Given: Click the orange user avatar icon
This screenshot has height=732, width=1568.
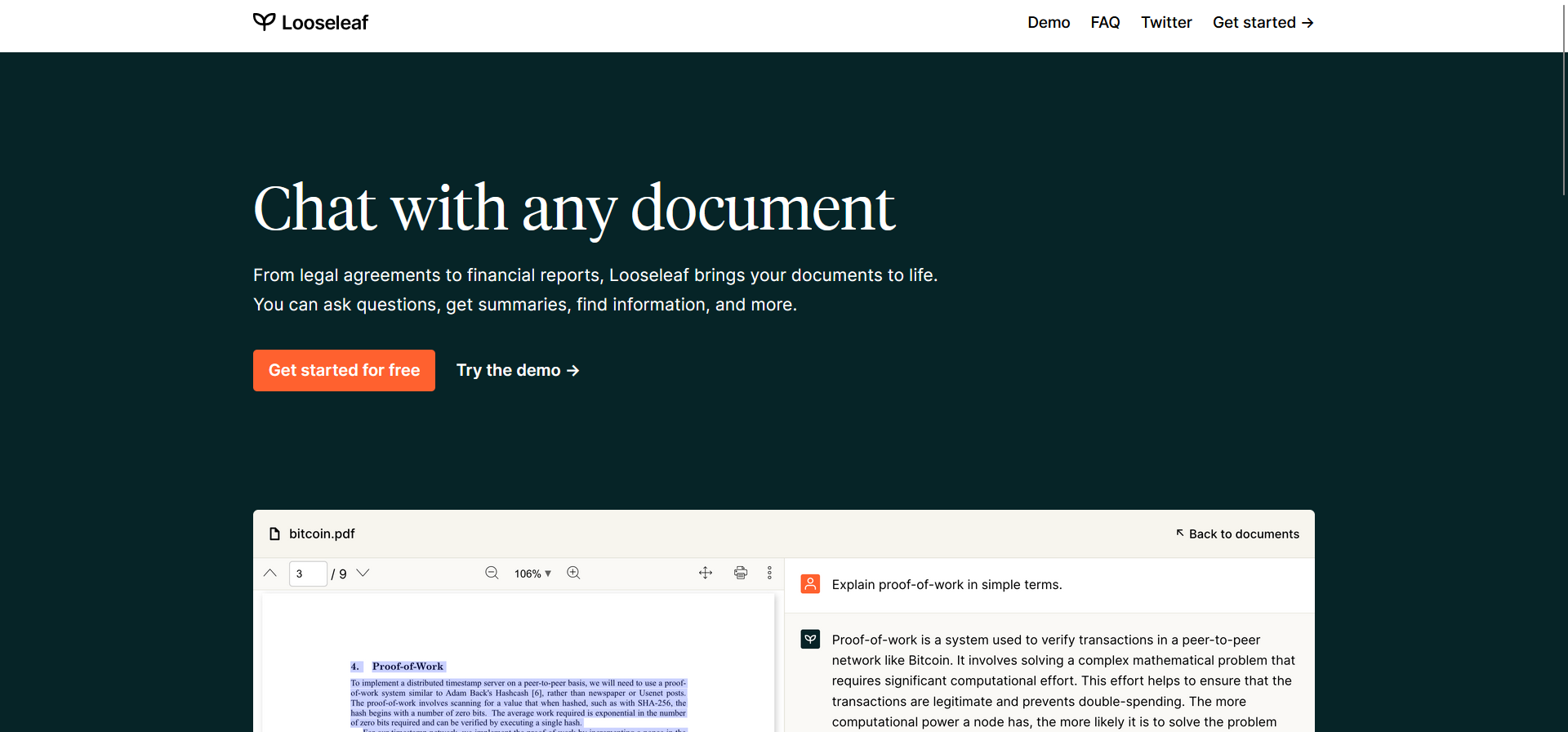Looking at the screenshot, I should click(x=810, y=584).
